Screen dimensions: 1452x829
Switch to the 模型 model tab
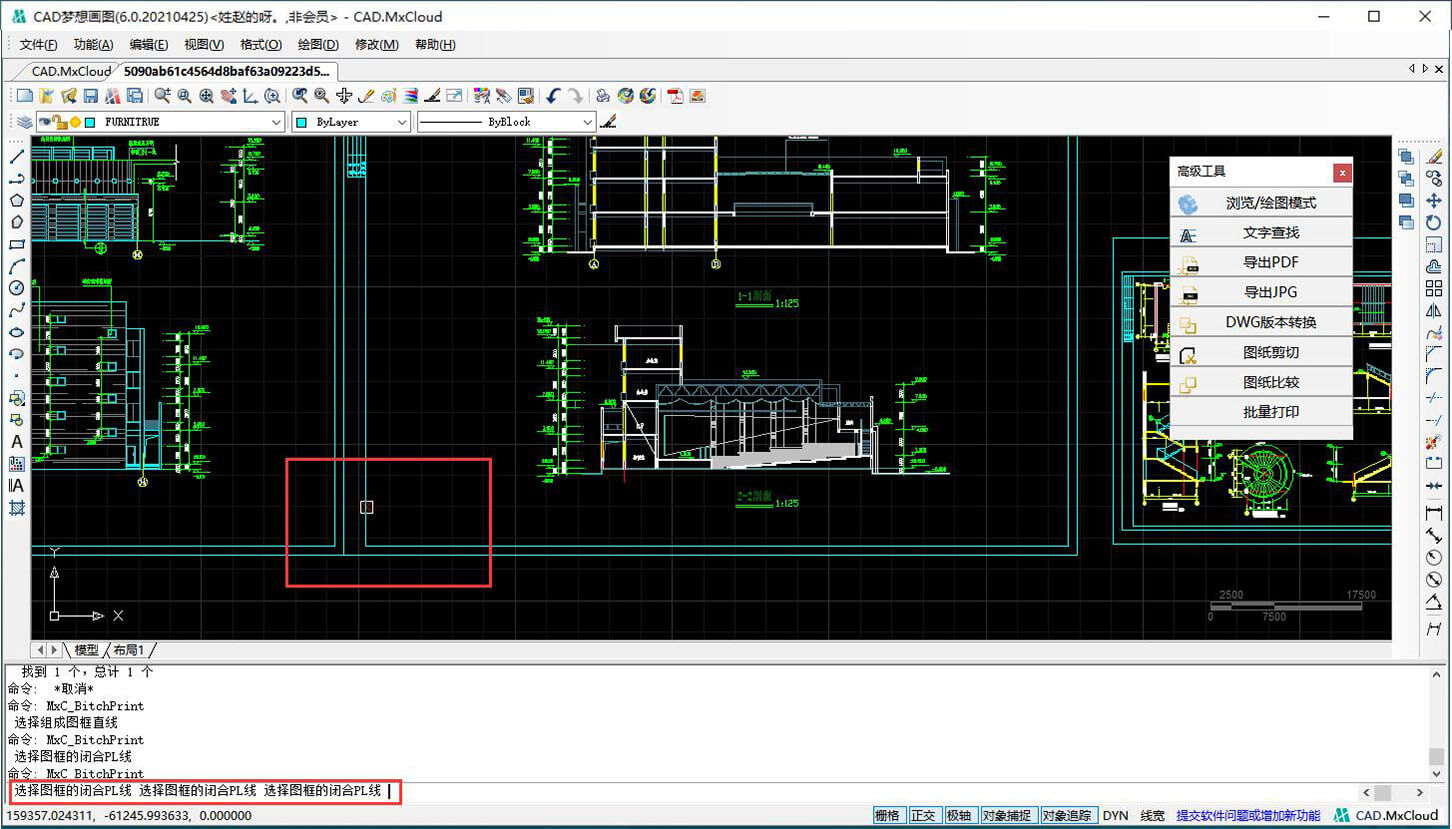[86, 650]
